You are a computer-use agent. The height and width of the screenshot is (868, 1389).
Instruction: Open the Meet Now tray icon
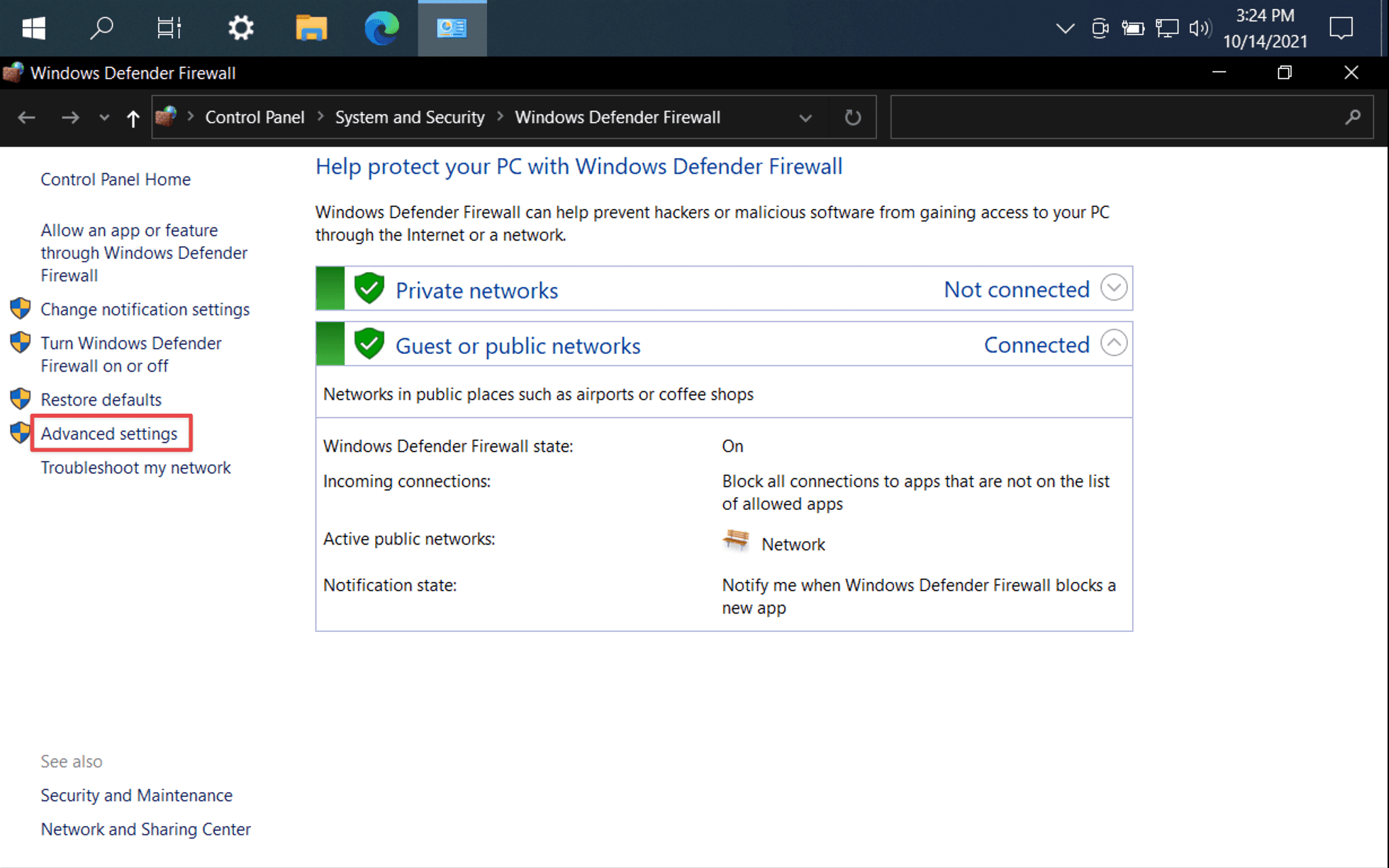click(1100, 28)
